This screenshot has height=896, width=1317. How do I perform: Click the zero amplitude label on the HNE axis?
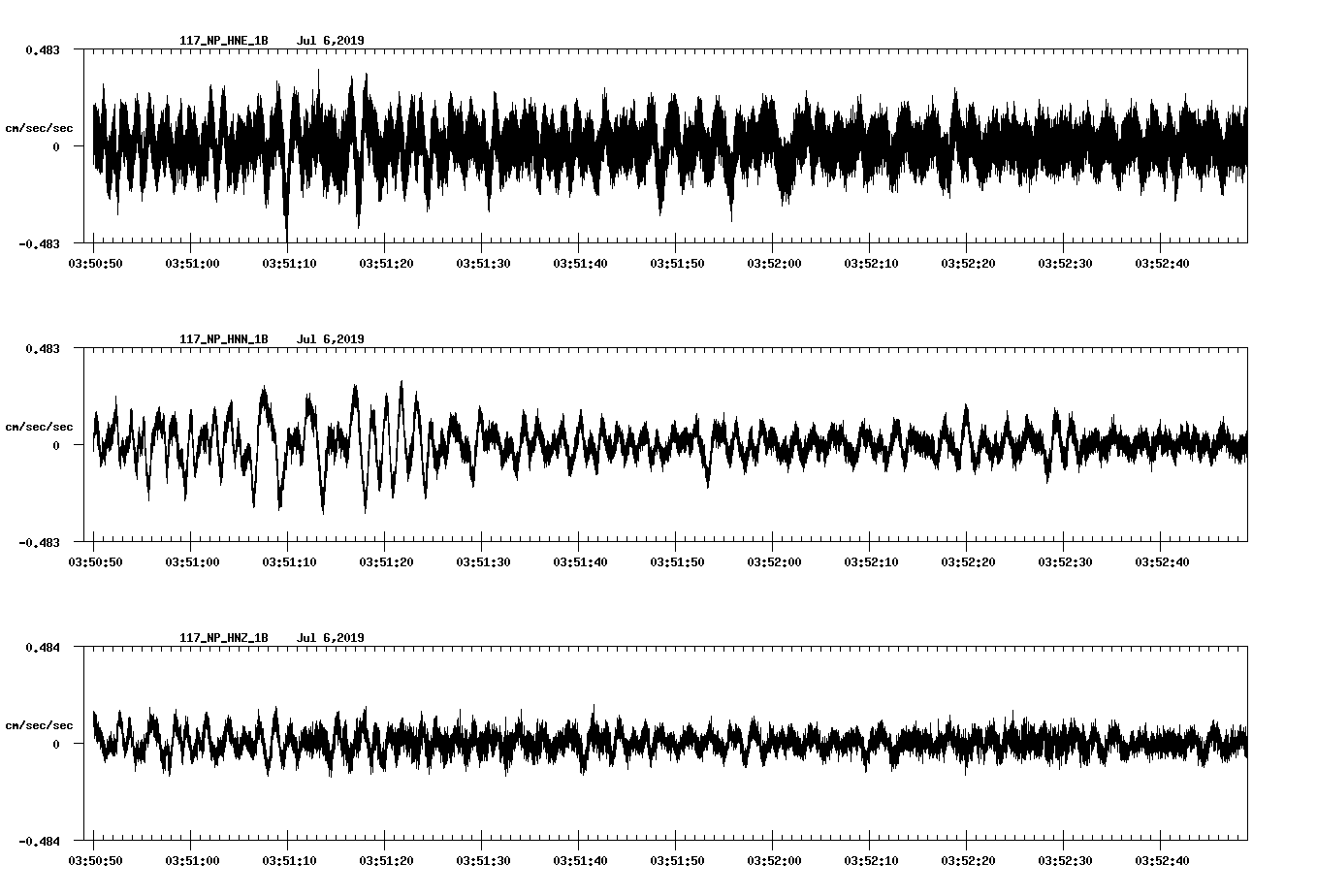pyautogui.click(x=56, y=147)
